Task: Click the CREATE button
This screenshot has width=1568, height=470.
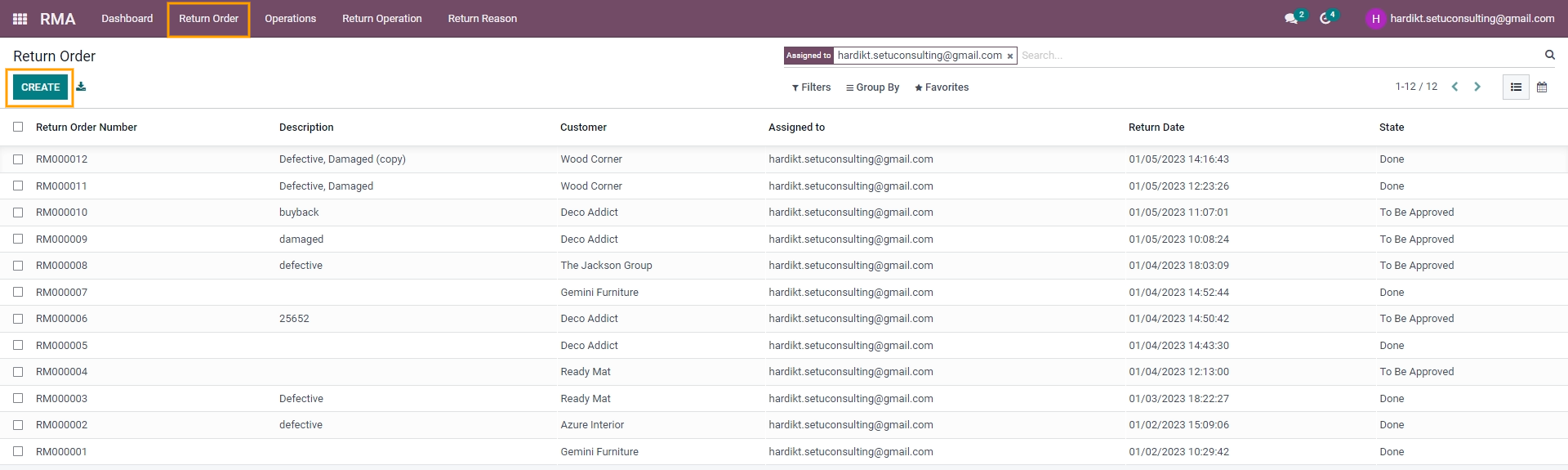Action: pos(40,87)
